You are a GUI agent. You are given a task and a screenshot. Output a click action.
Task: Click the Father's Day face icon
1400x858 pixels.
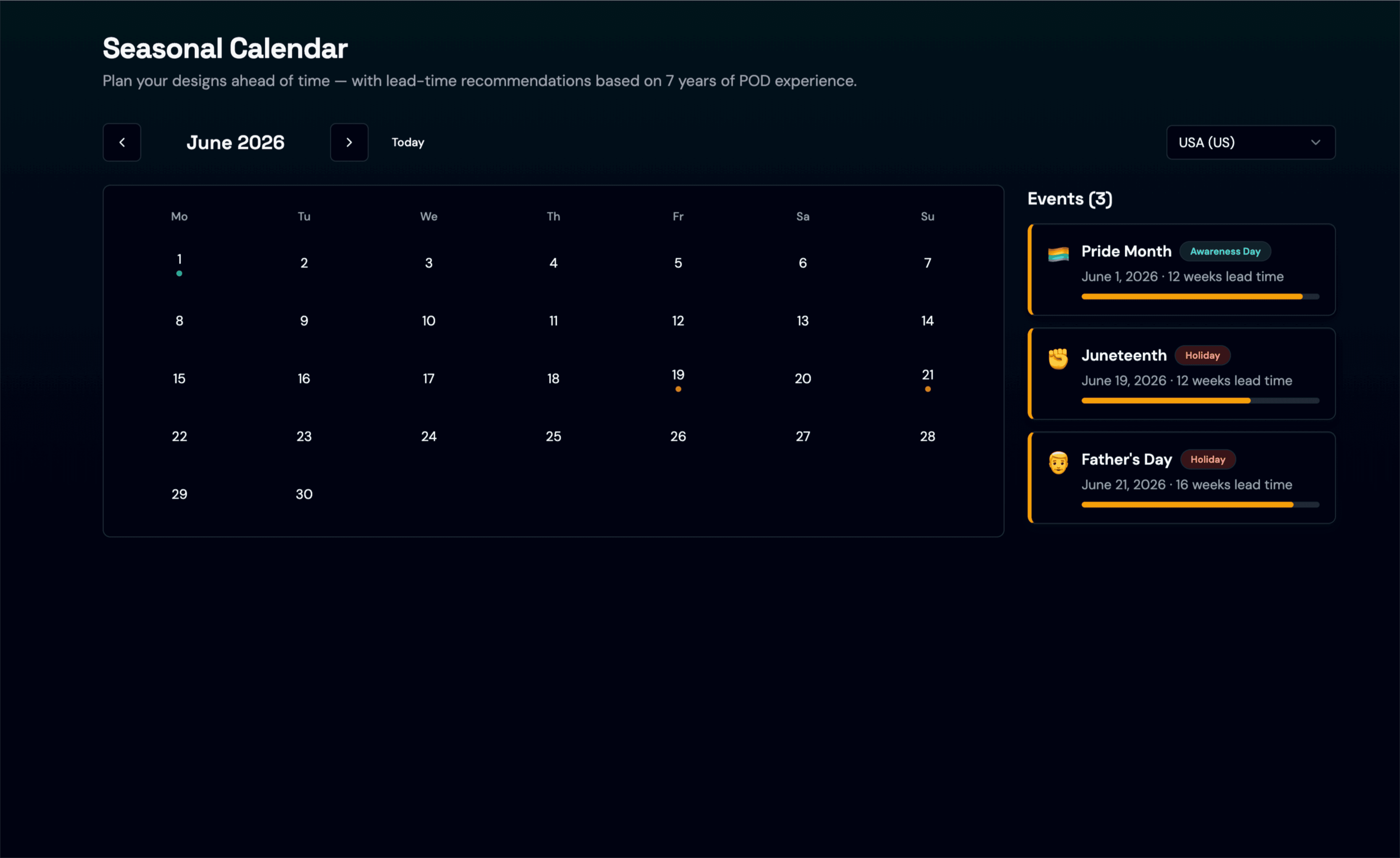pos(1058,462)
